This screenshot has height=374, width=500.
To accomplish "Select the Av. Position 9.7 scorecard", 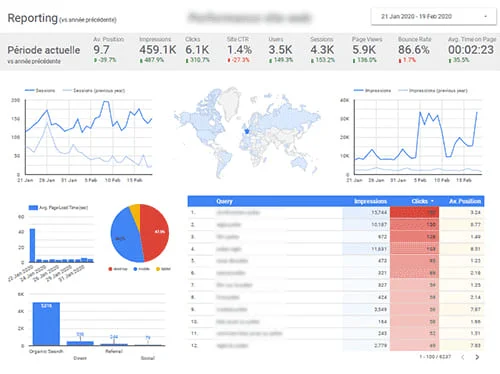I will click(108, 50).
